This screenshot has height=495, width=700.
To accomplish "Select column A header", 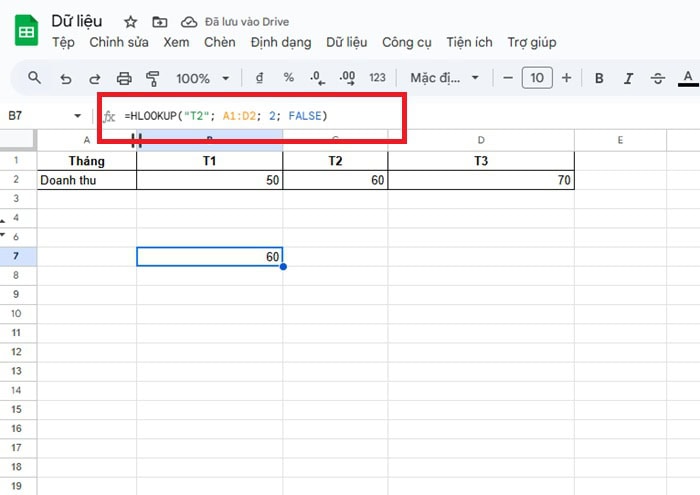I will tap(87, 140).
